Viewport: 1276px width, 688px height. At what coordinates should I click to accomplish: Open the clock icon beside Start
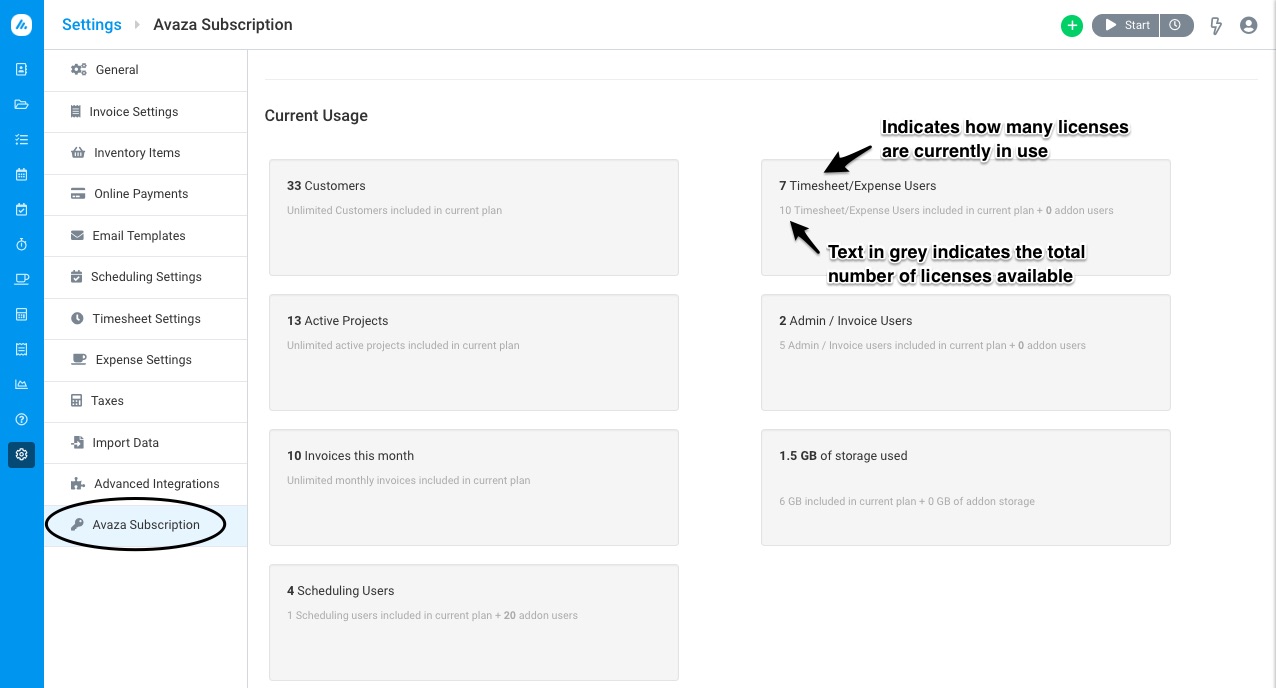point(1176,25)
